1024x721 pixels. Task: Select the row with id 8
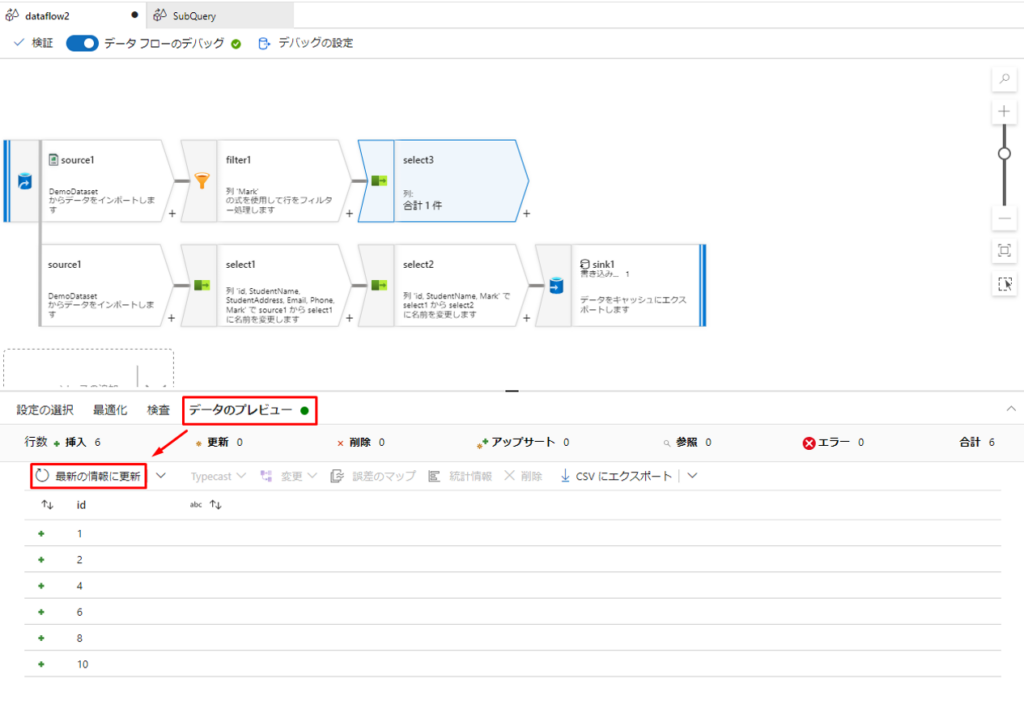[513, 638]
